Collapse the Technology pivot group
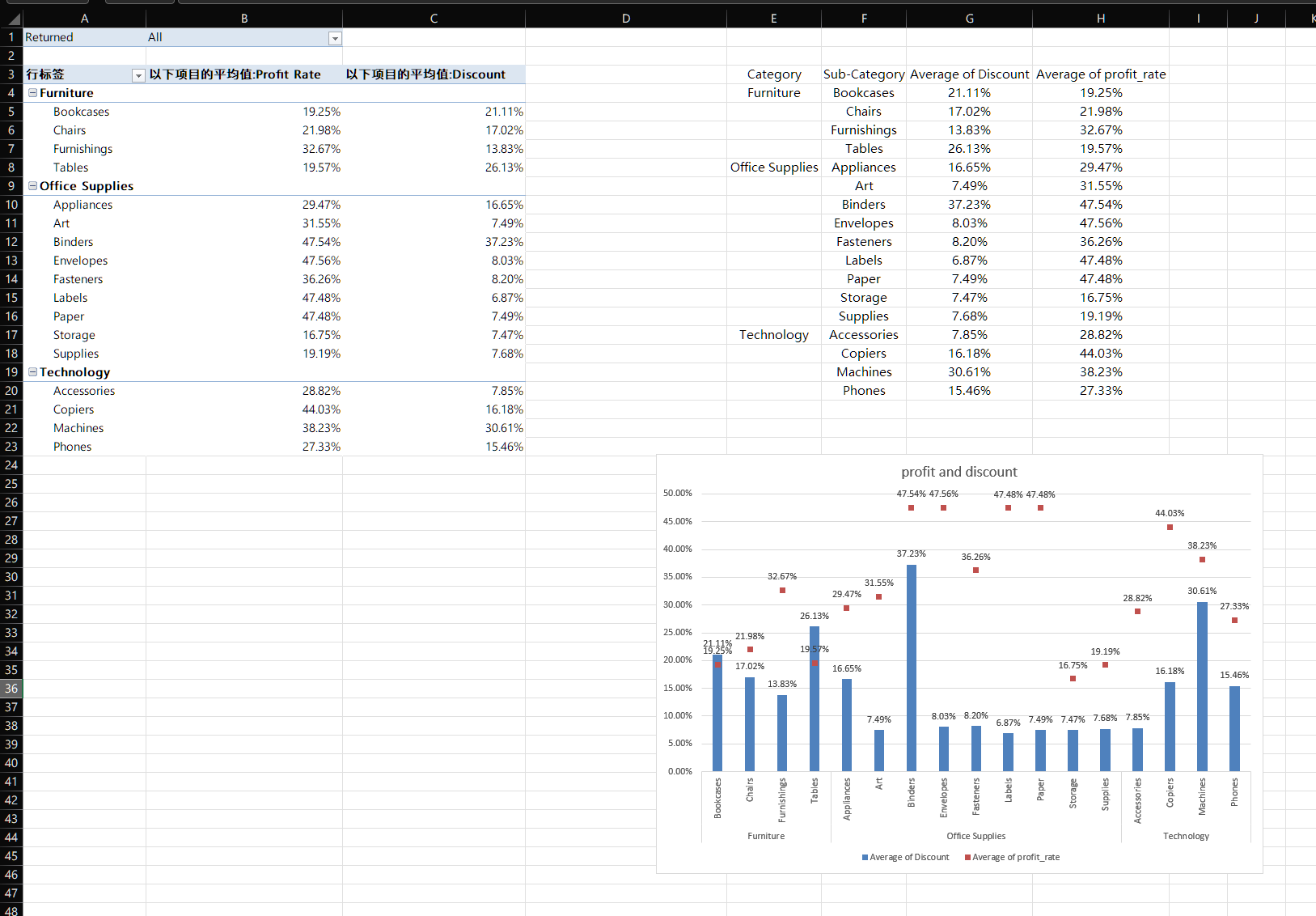This screenshot has height=916, width=1316. 33,372
